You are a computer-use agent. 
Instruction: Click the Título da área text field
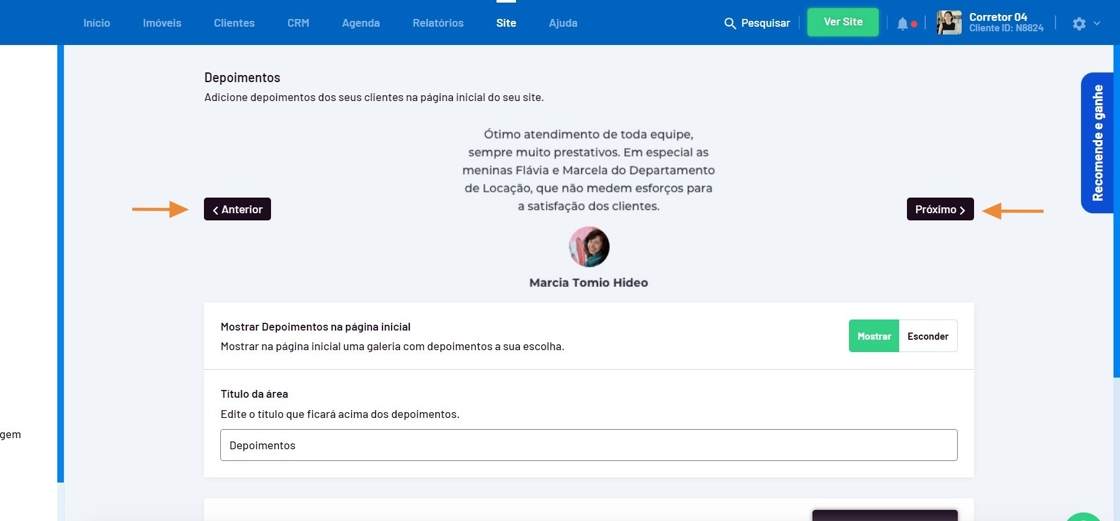click(588, 445)
